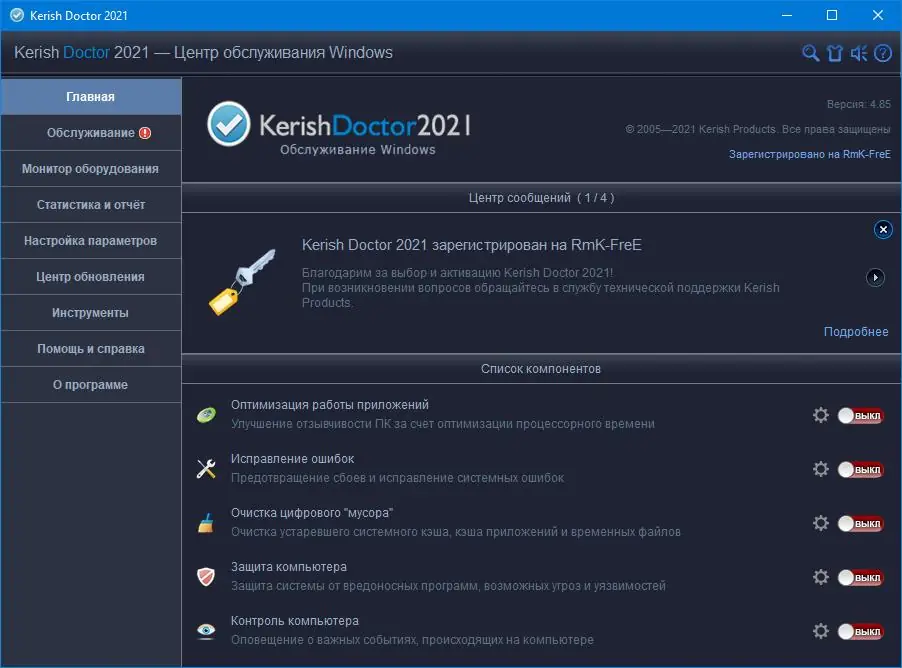The height and width of the screenshot is (668, 902).
Task: Open settings gear for Очистка цифрового мусора
Action: [x=821, y=523]
